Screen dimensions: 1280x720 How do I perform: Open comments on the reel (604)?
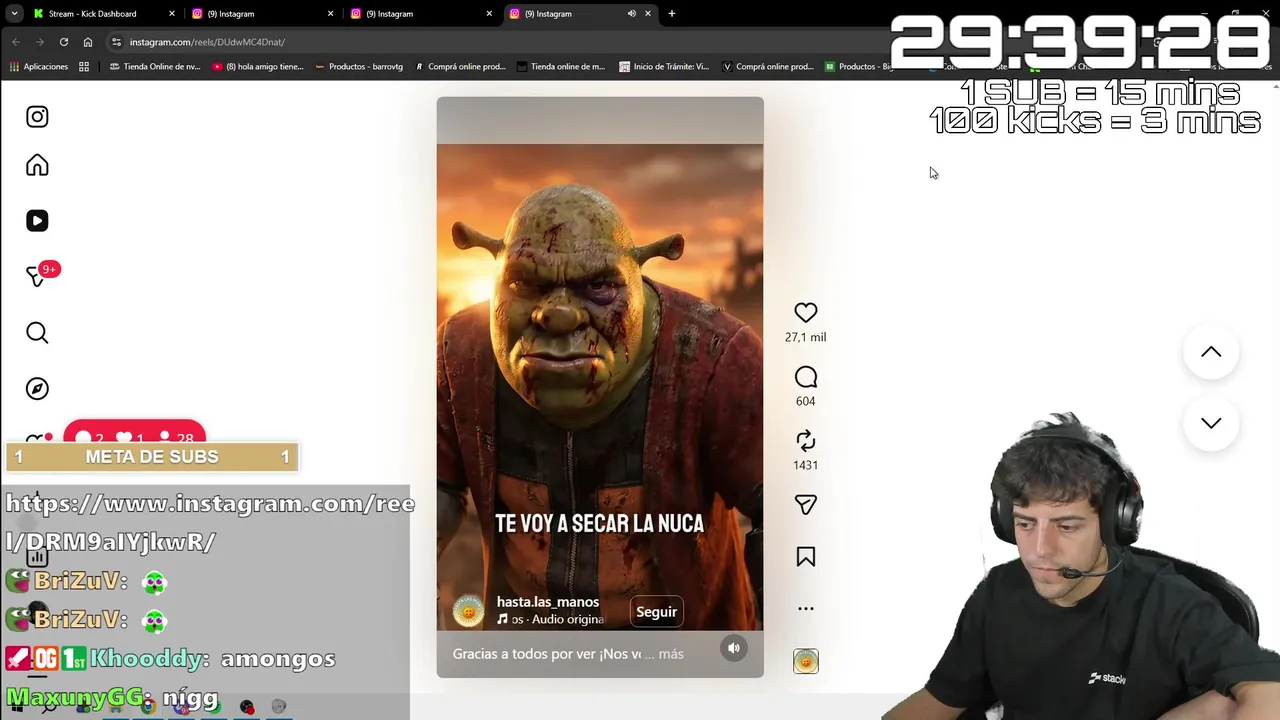(x=805, y=377)
